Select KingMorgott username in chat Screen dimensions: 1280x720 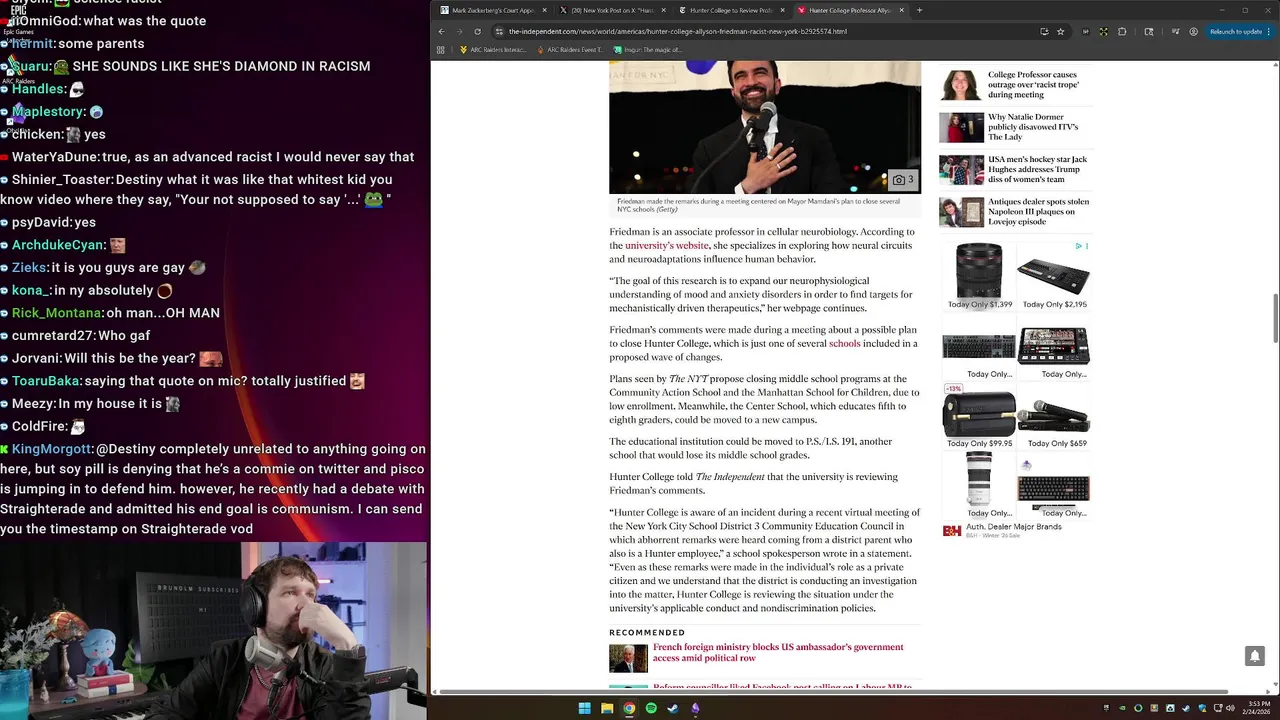pos(51,449)
